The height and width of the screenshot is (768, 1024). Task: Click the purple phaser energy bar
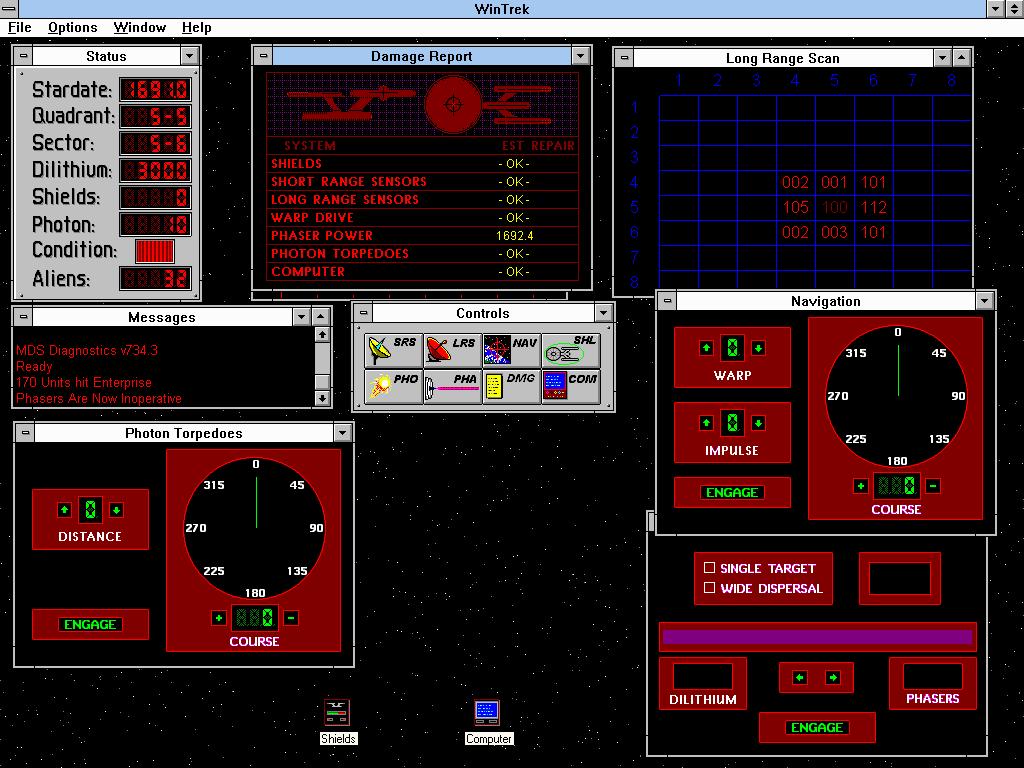click(817, 637)
